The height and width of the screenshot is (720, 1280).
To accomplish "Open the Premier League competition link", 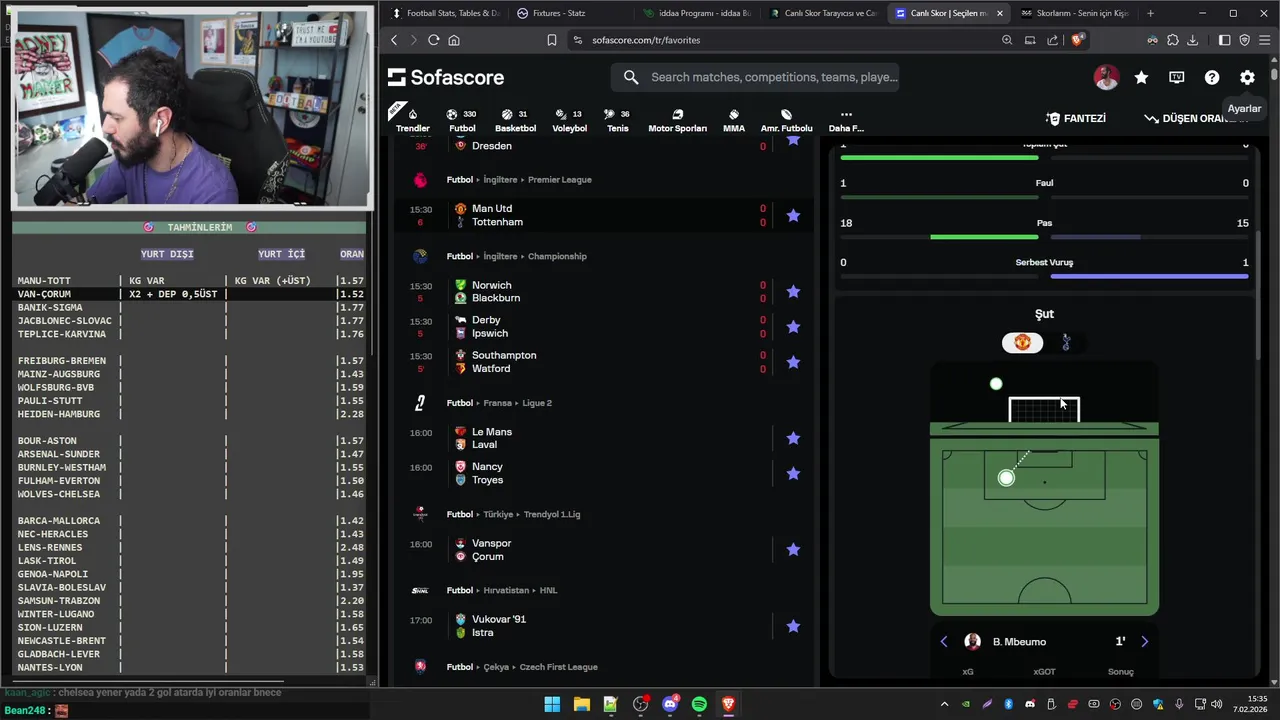I will tap(559, 180).
